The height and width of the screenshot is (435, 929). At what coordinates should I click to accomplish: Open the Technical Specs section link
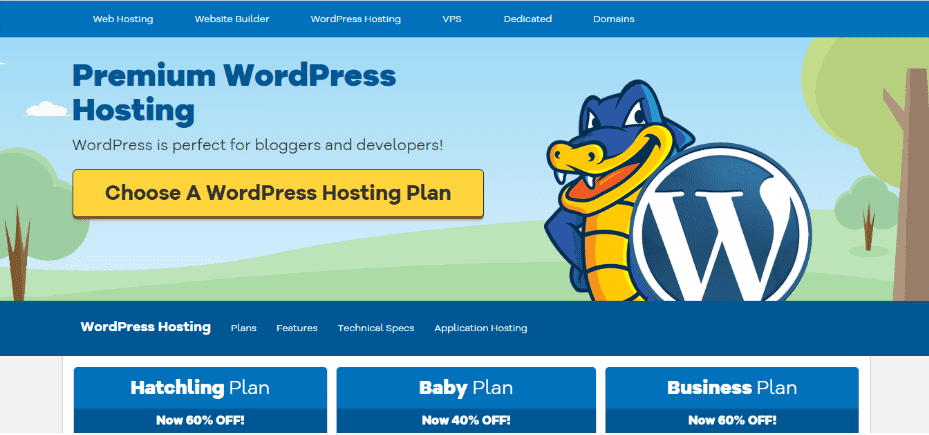pyautogui.click(x=376, y=328)
